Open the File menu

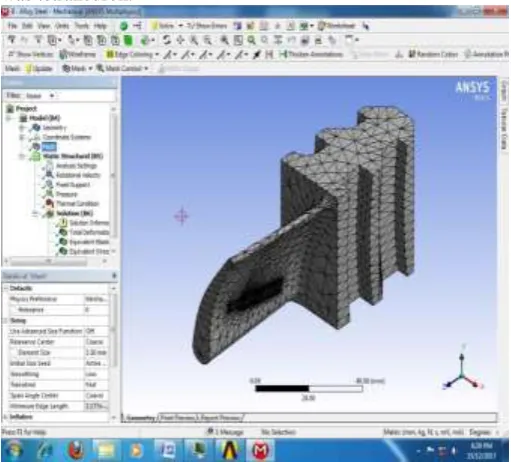tap(12, 26)
